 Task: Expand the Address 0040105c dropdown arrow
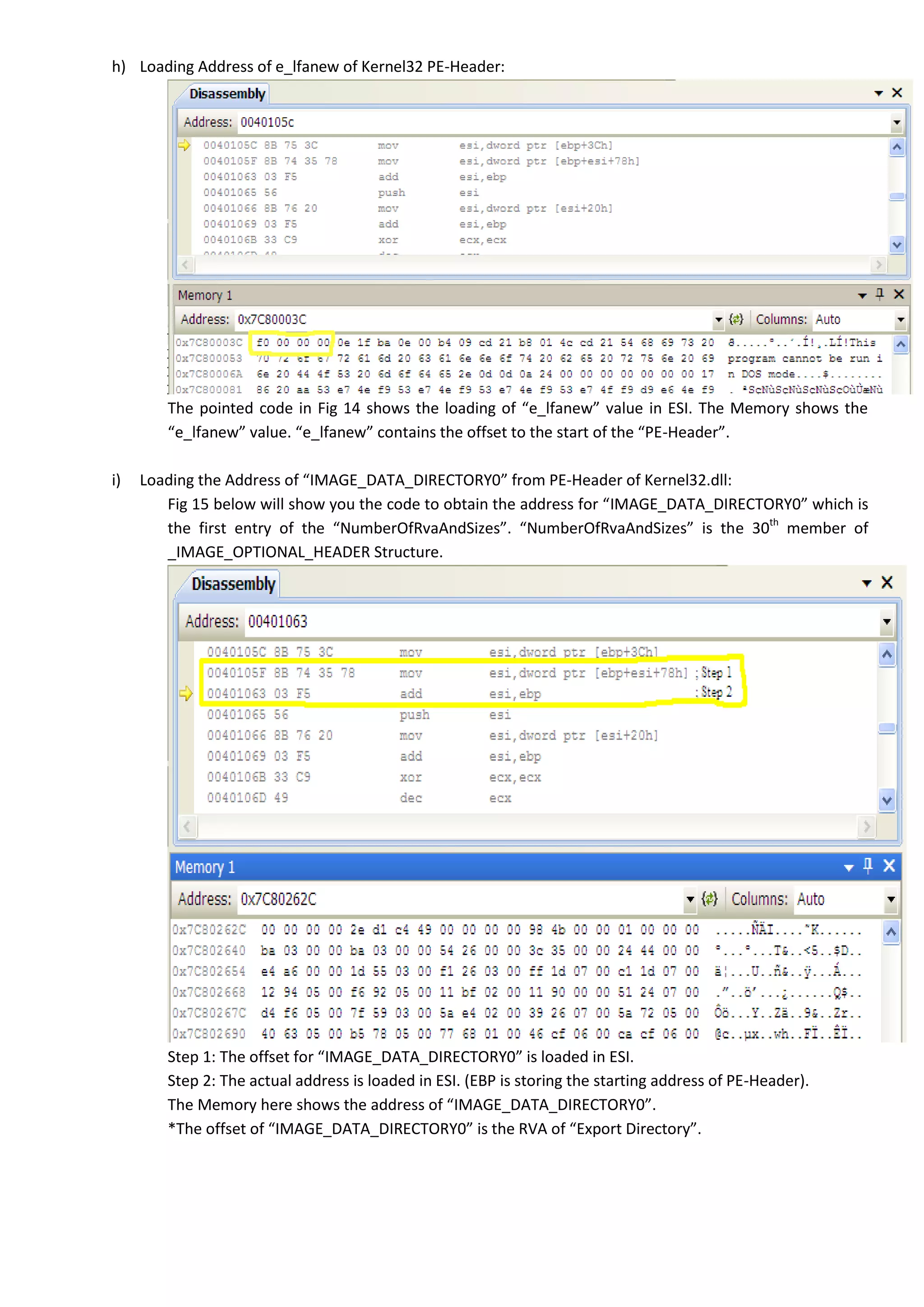click(x=896, y=122)
